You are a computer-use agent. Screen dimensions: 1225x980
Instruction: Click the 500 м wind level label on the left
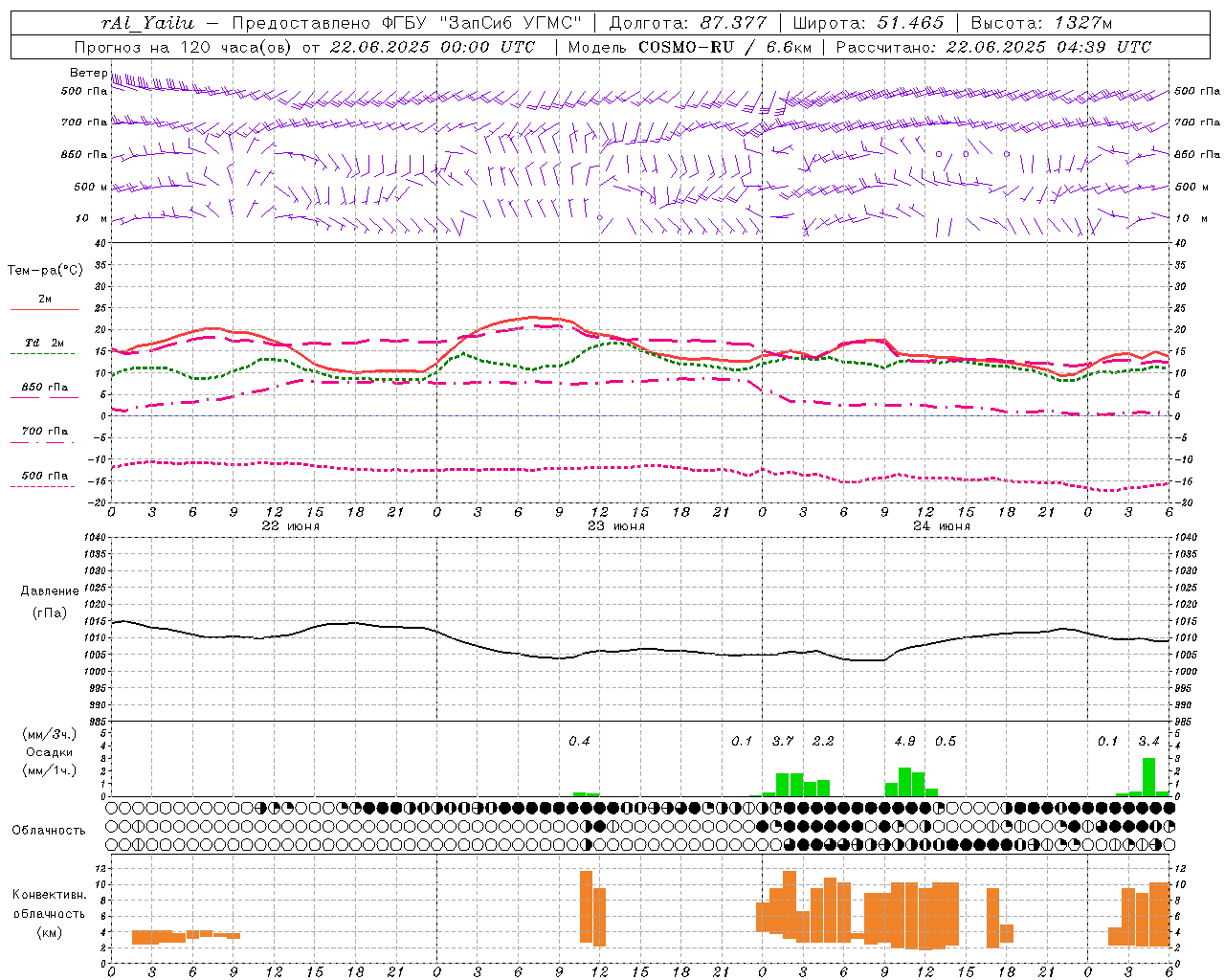91,187
